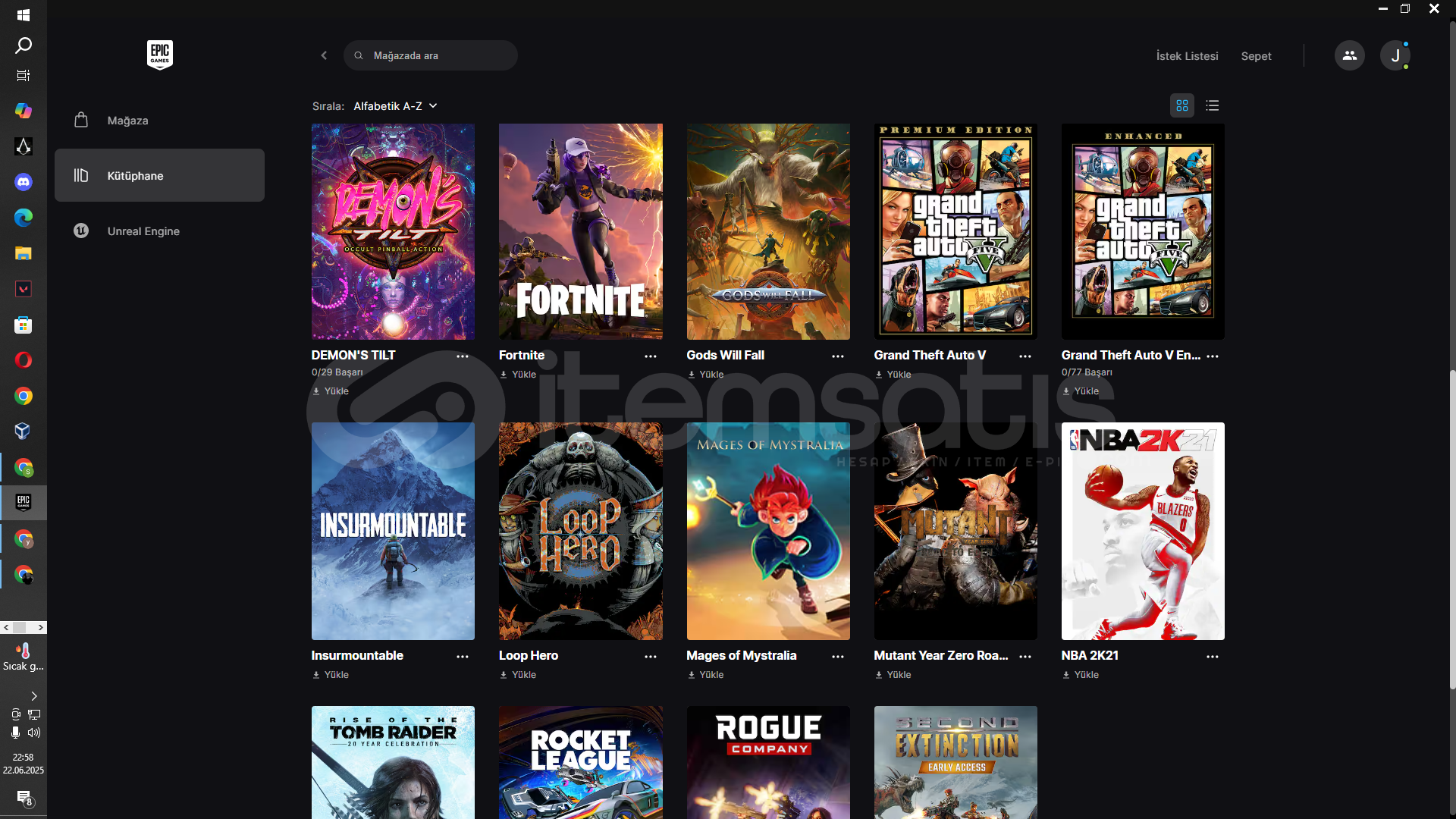This screenshot has width=1456, height=819.
Task: Open DEMON'S TILT options menu
Action: 463,356
